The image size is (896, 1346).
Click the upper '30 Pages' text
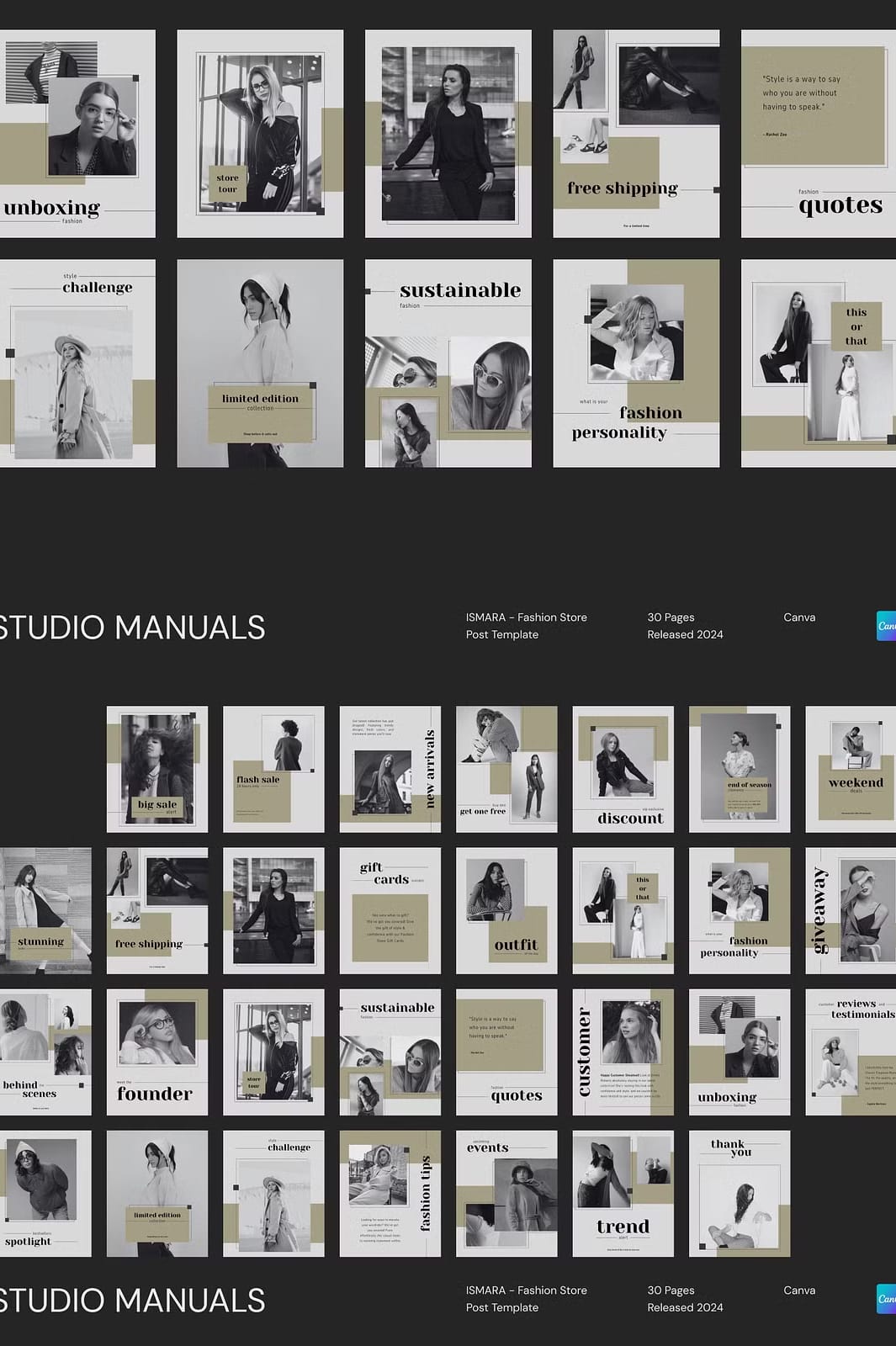[x=671, y=617]
